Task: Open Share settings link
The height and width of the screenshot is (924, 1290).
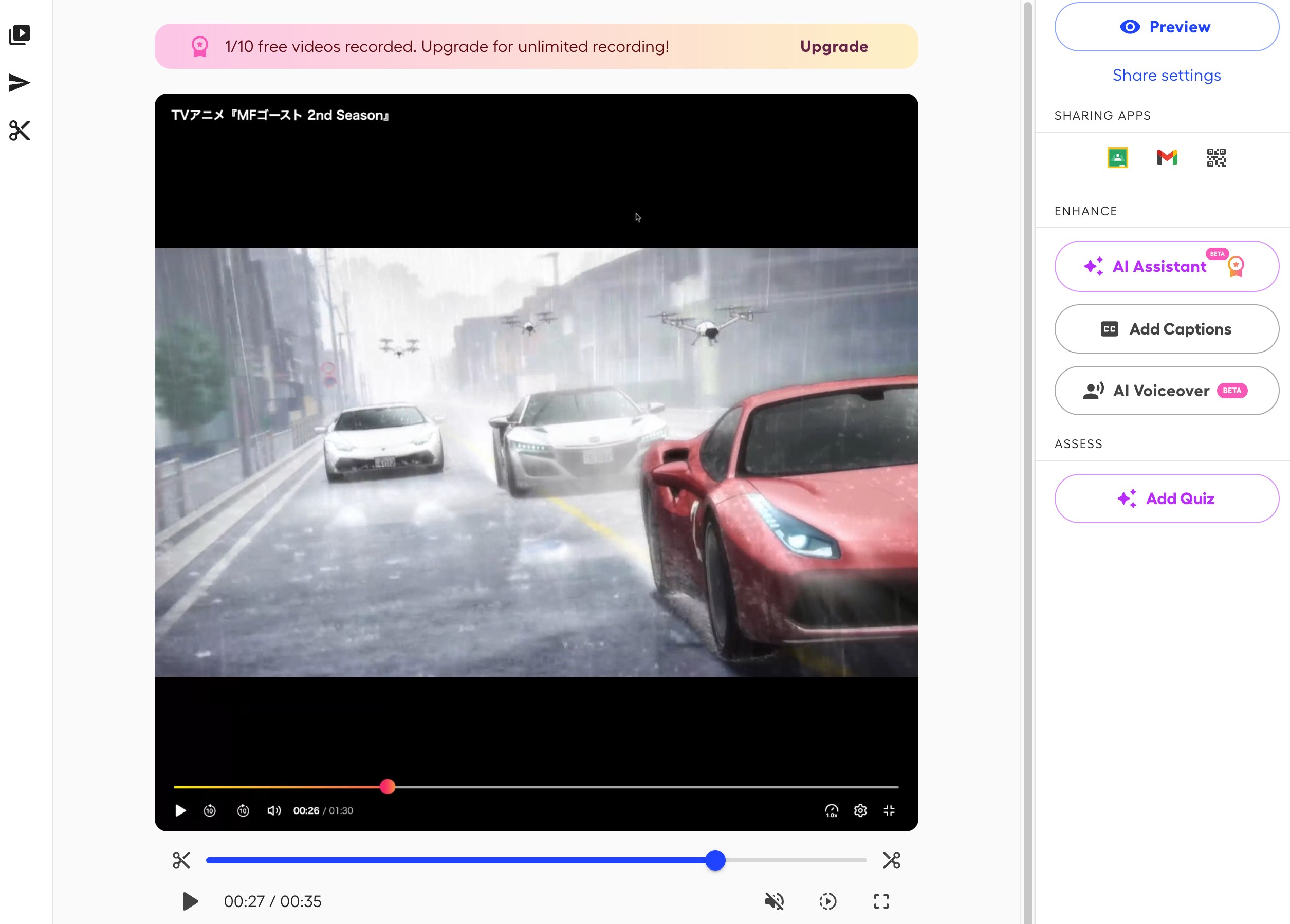Action: pyautogui.click(x=1167, y=75)
